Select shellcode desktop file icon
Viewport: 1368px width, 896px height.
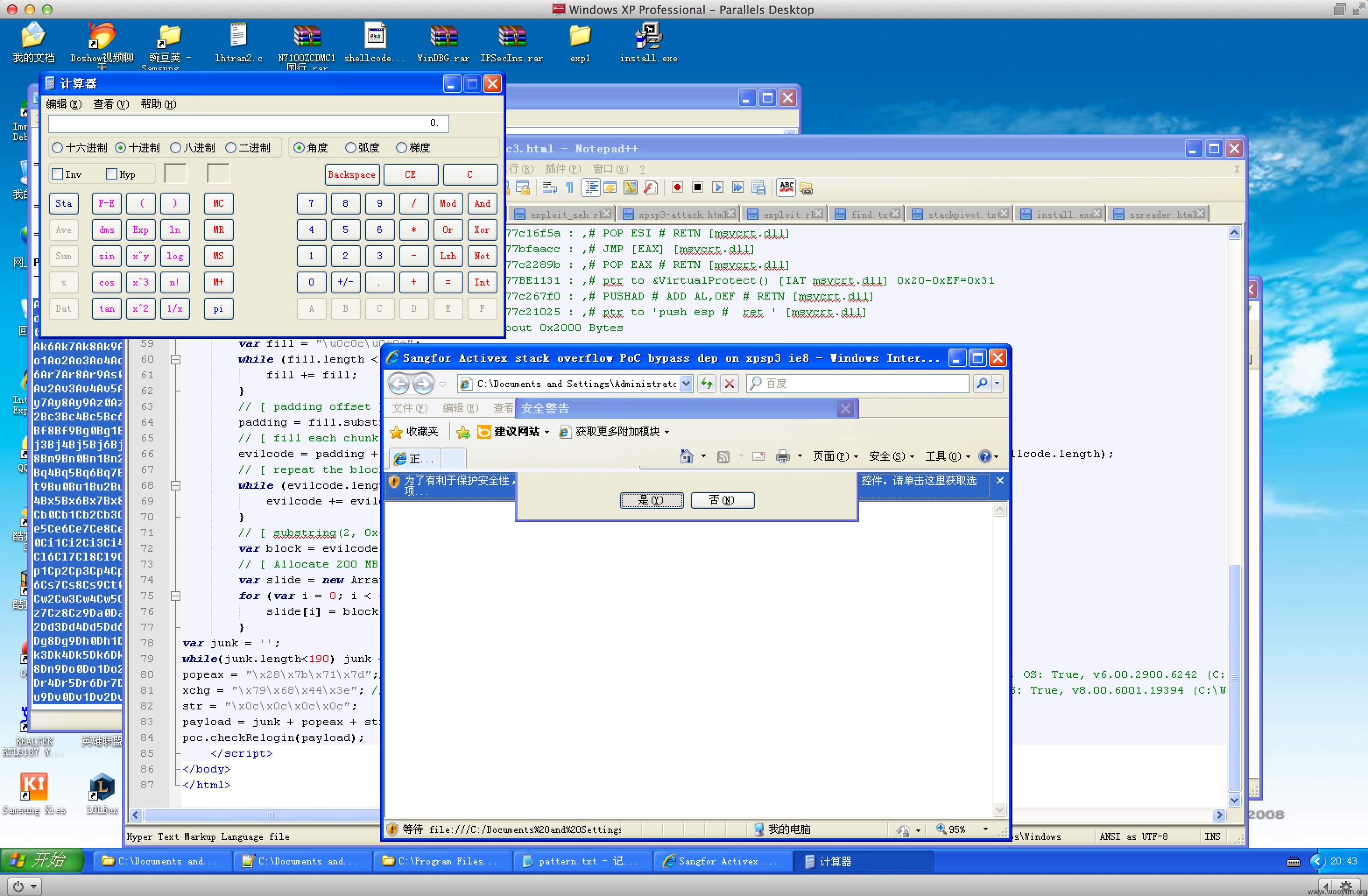tap(375, 44)
